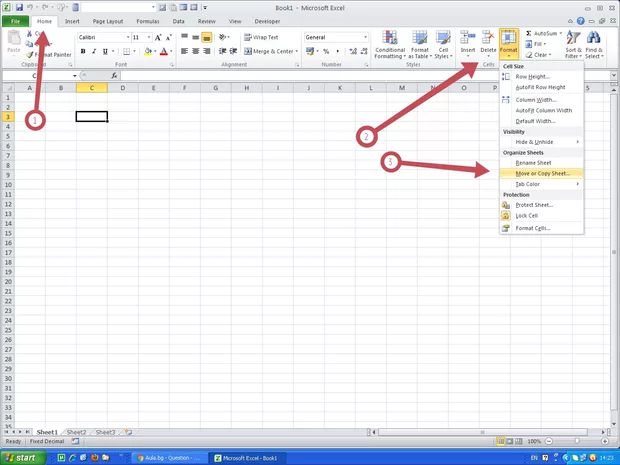Click the Accounting Number Format icon
The height and width of the screenshot is (465, 620).
point(310,51)
